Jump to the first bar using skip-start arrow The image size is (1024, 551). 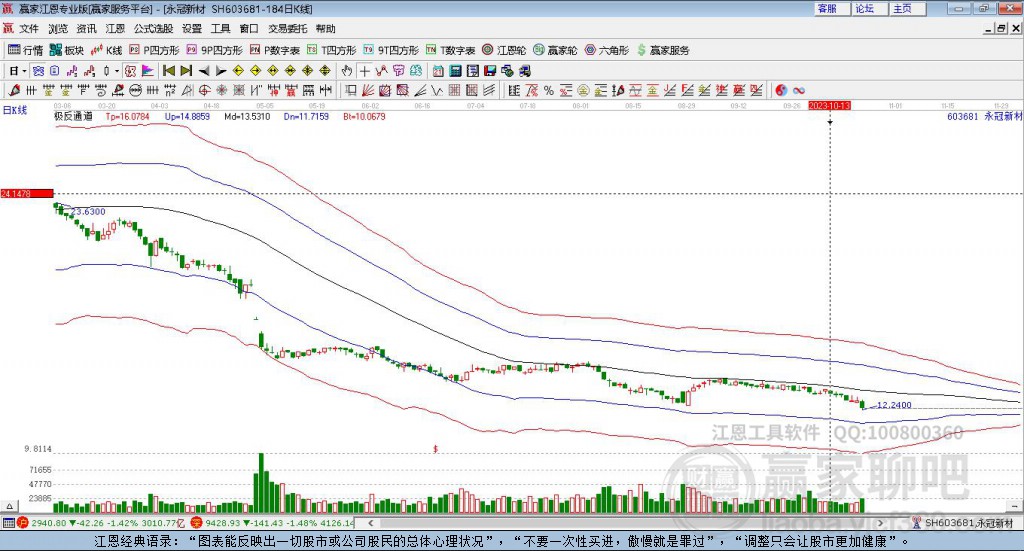pos(169,71)
